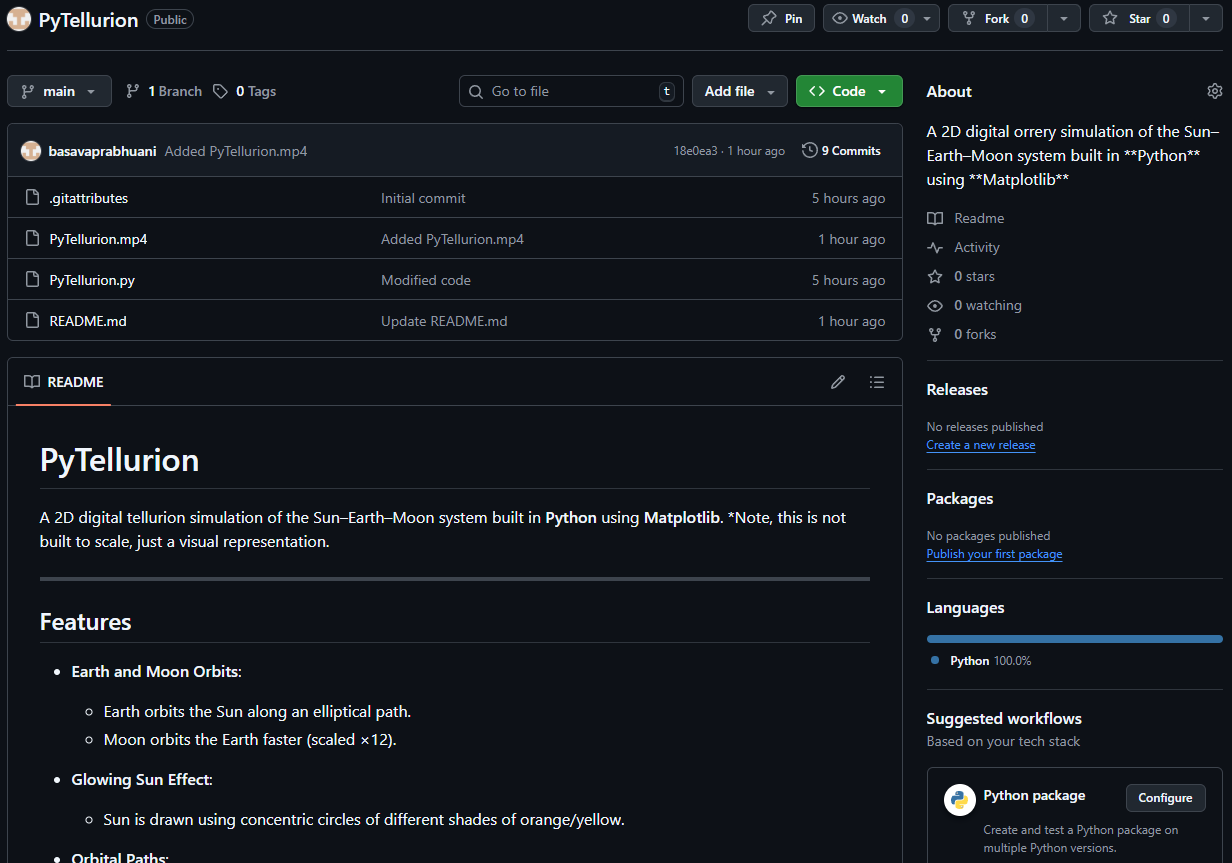
Task: Focus the Go to file search field
Action: point(571,91)
